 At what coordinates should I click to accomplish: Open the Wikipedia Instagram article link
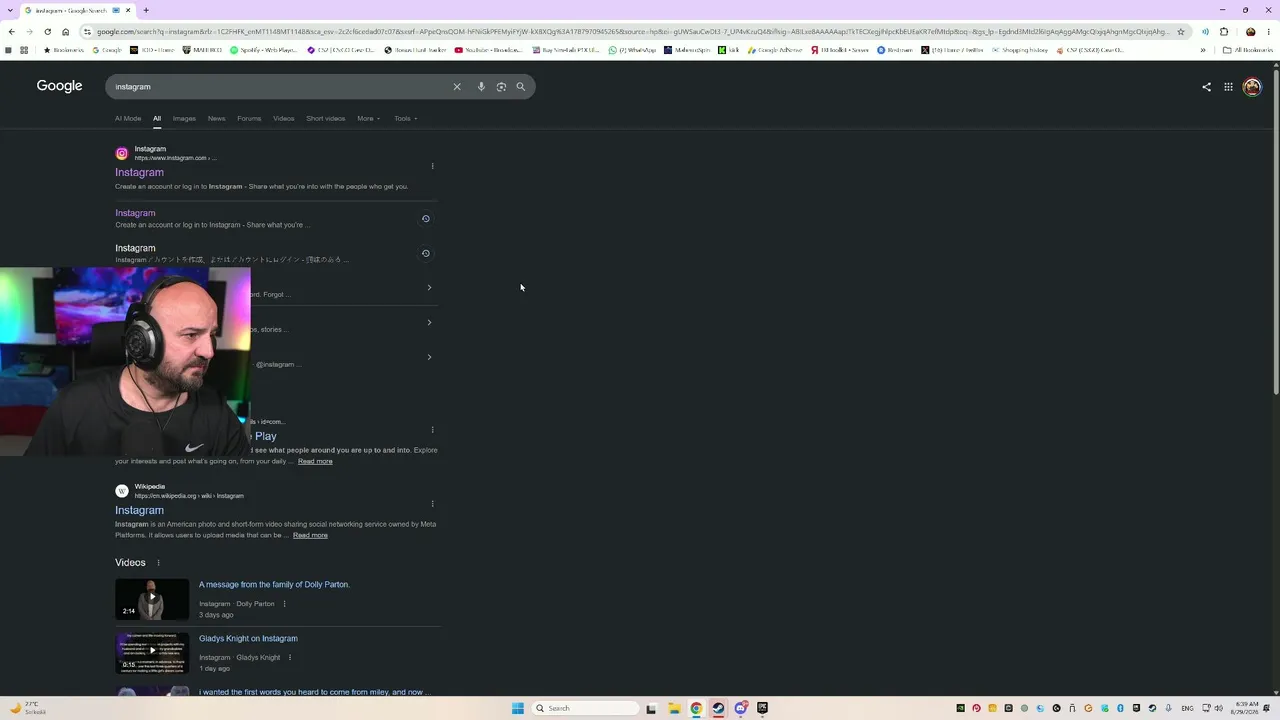[x=139, y=510]
